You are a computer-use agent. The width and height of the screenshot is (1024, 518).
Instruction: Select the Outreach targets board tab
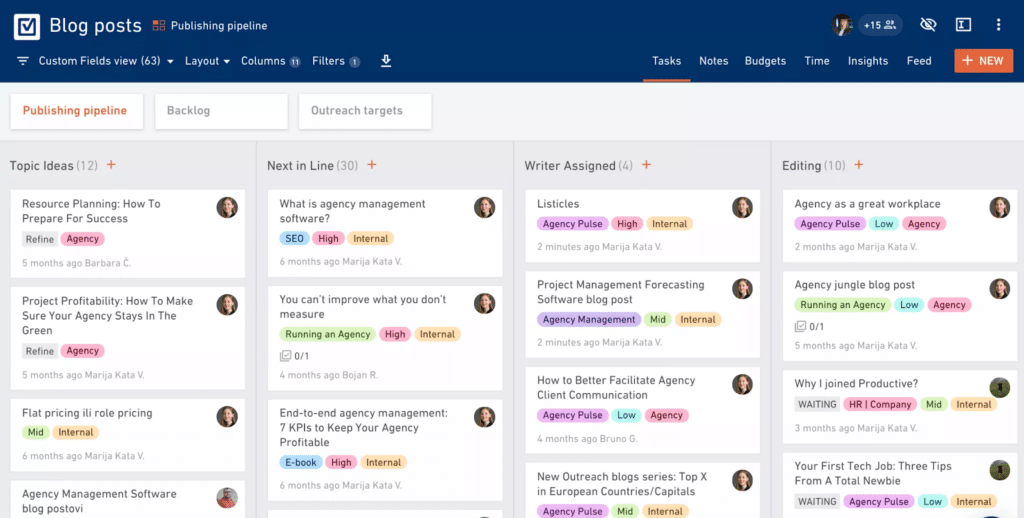click(x=365, y=111)
